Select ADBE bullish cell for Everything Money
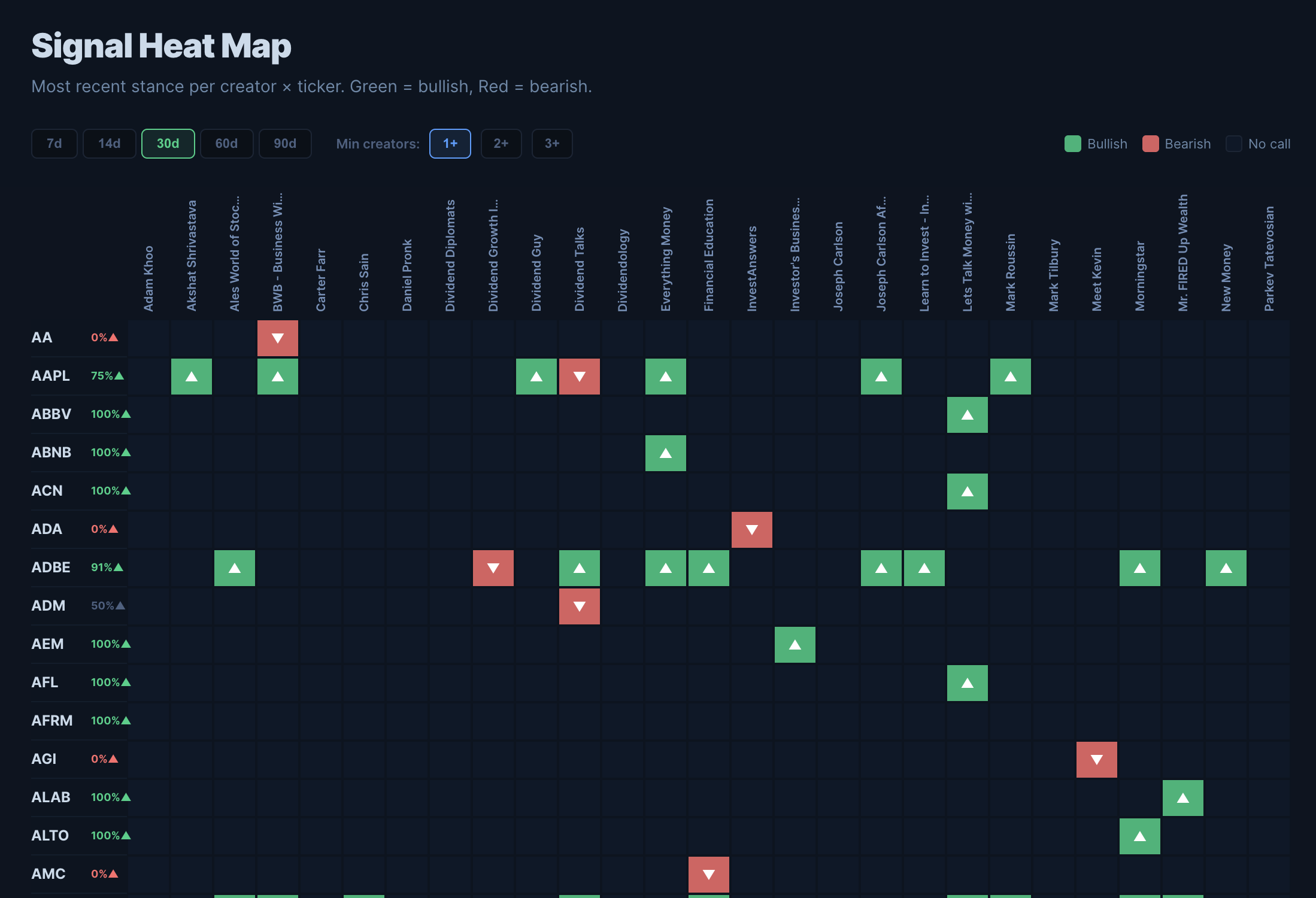 click(x=666, y=568)
